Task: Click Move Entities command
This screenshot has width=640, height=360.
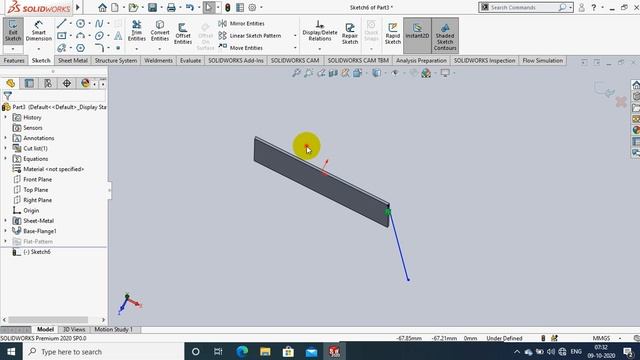Action: [x=241, y=48]
